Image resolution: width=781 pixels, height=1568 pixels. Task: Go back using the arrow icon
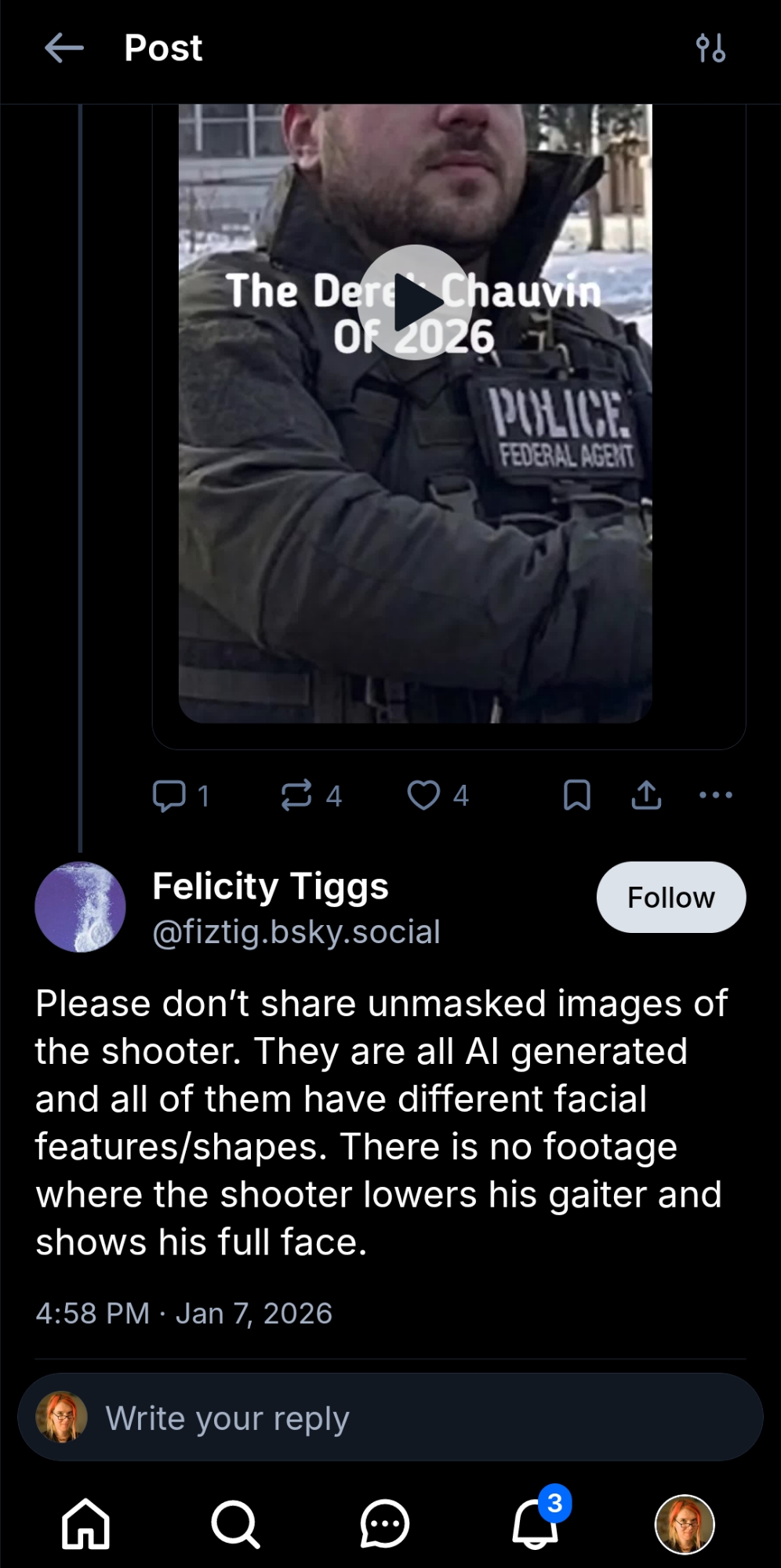point(64,49)
